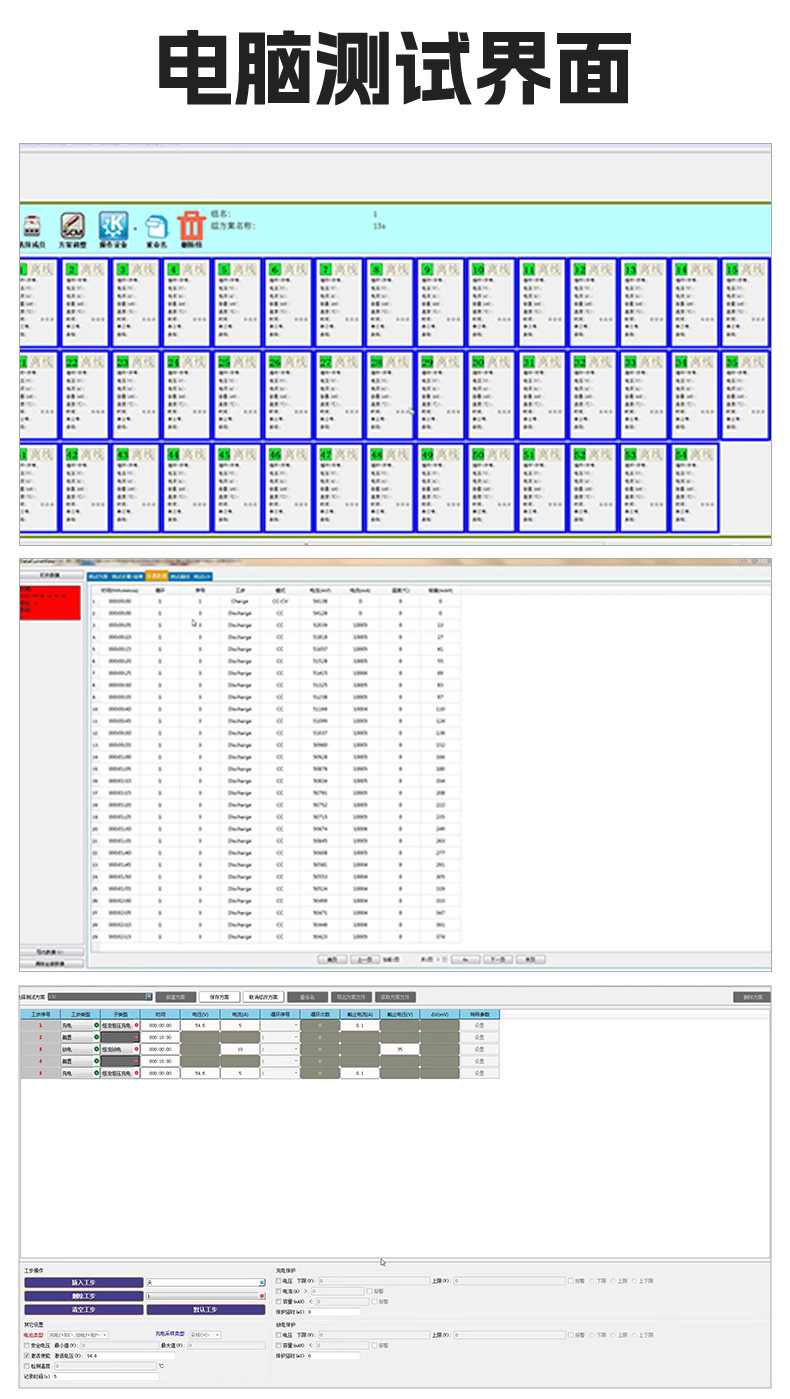Click channel 46 green number badge
Viewport: 790px width, 1399px height.
(x=275, y=454)
